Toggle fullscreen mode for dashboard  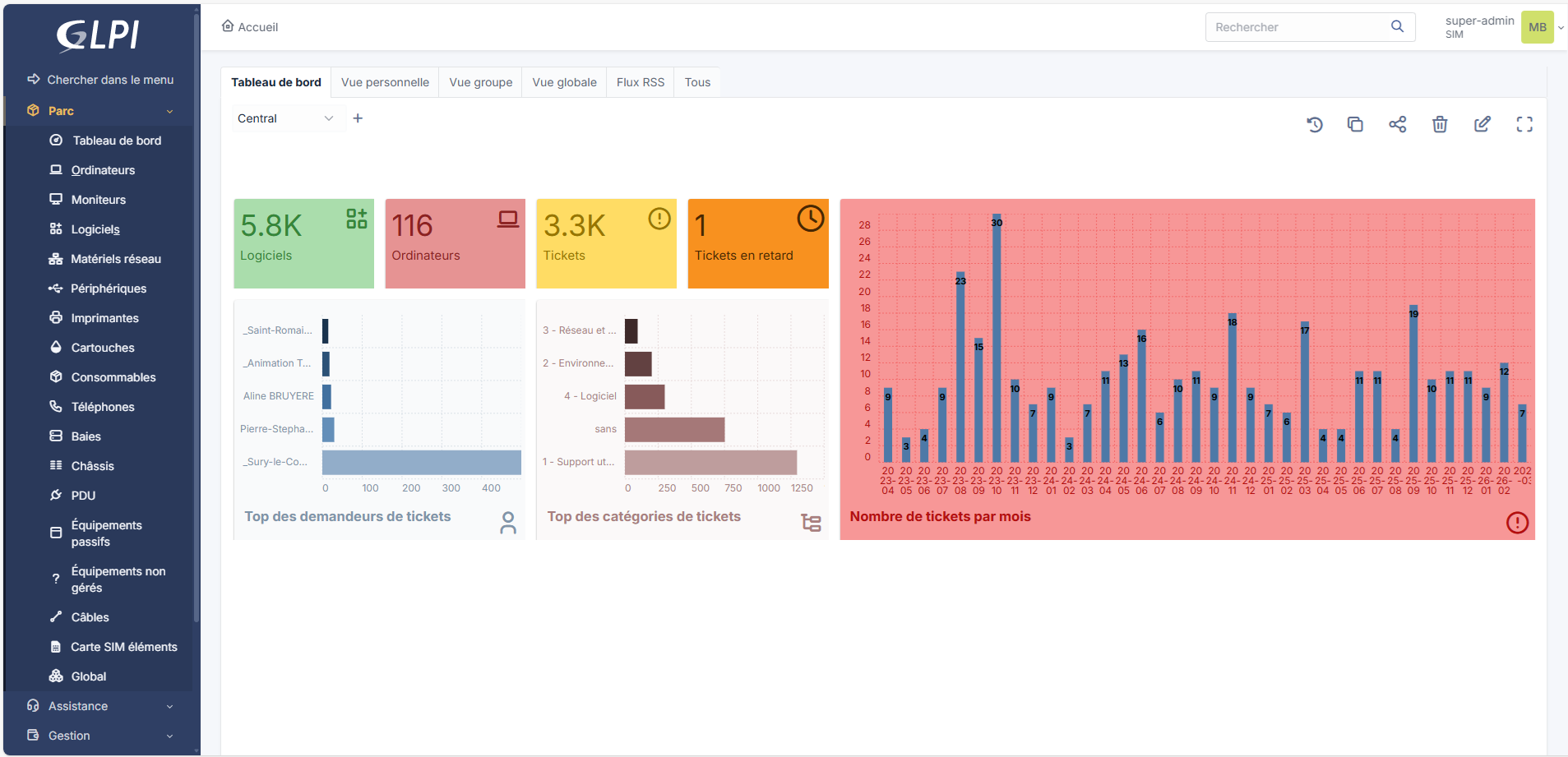(1524, 124)
